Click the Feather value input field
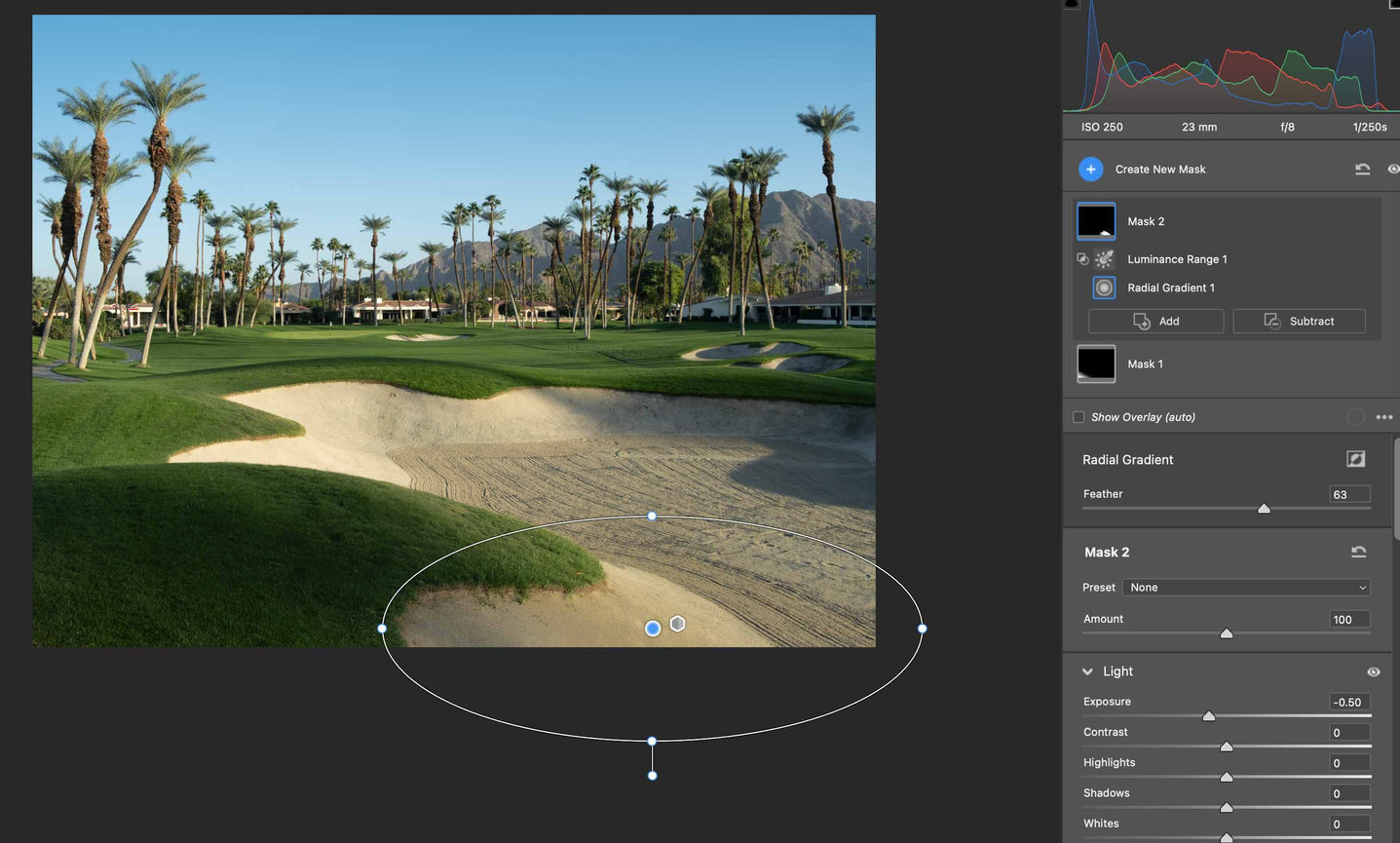The width and height of the screenshot is (1400, 843). point(1348,495)
